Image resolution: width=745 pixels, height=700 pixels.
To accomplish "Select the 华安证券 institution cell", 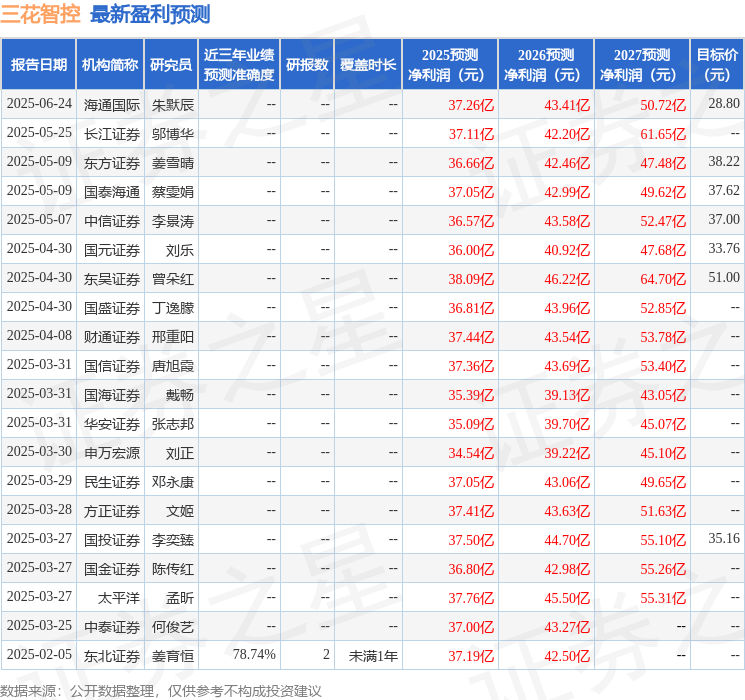I will coord(112,424).
